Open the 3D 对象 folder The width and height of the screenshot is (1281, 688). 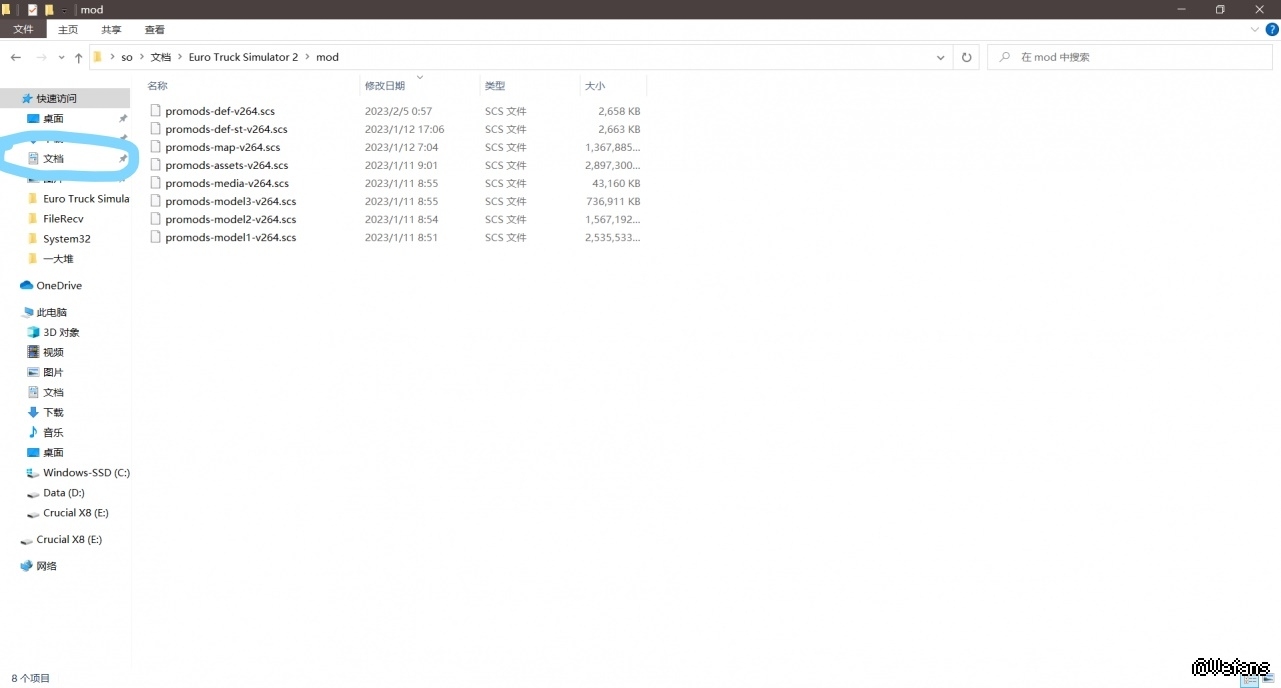click(x=61, y=332)
